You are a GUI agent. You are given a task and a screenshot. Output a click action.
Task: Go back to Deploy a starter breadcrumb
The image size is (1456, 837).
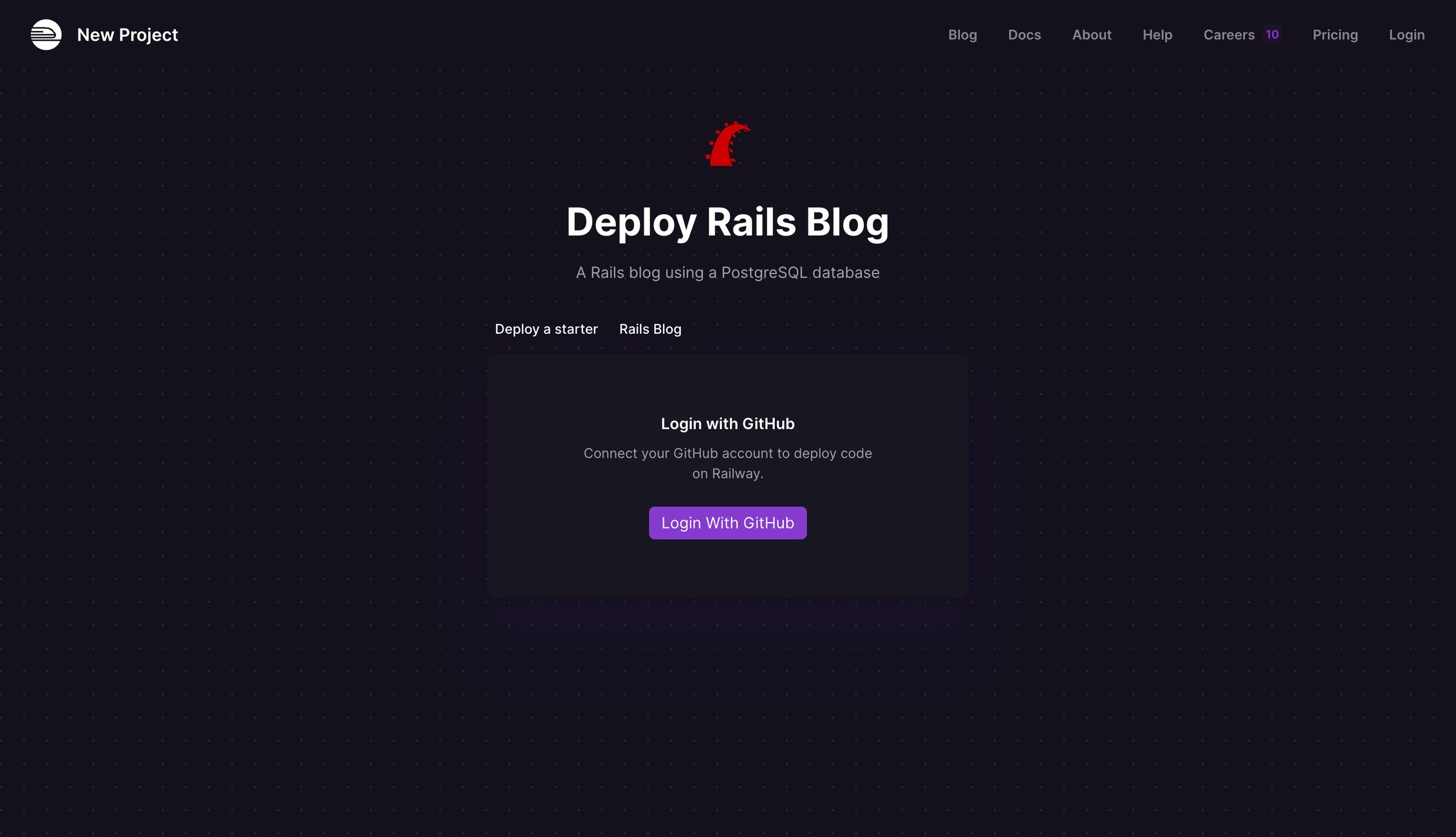[x=546, y=329]
